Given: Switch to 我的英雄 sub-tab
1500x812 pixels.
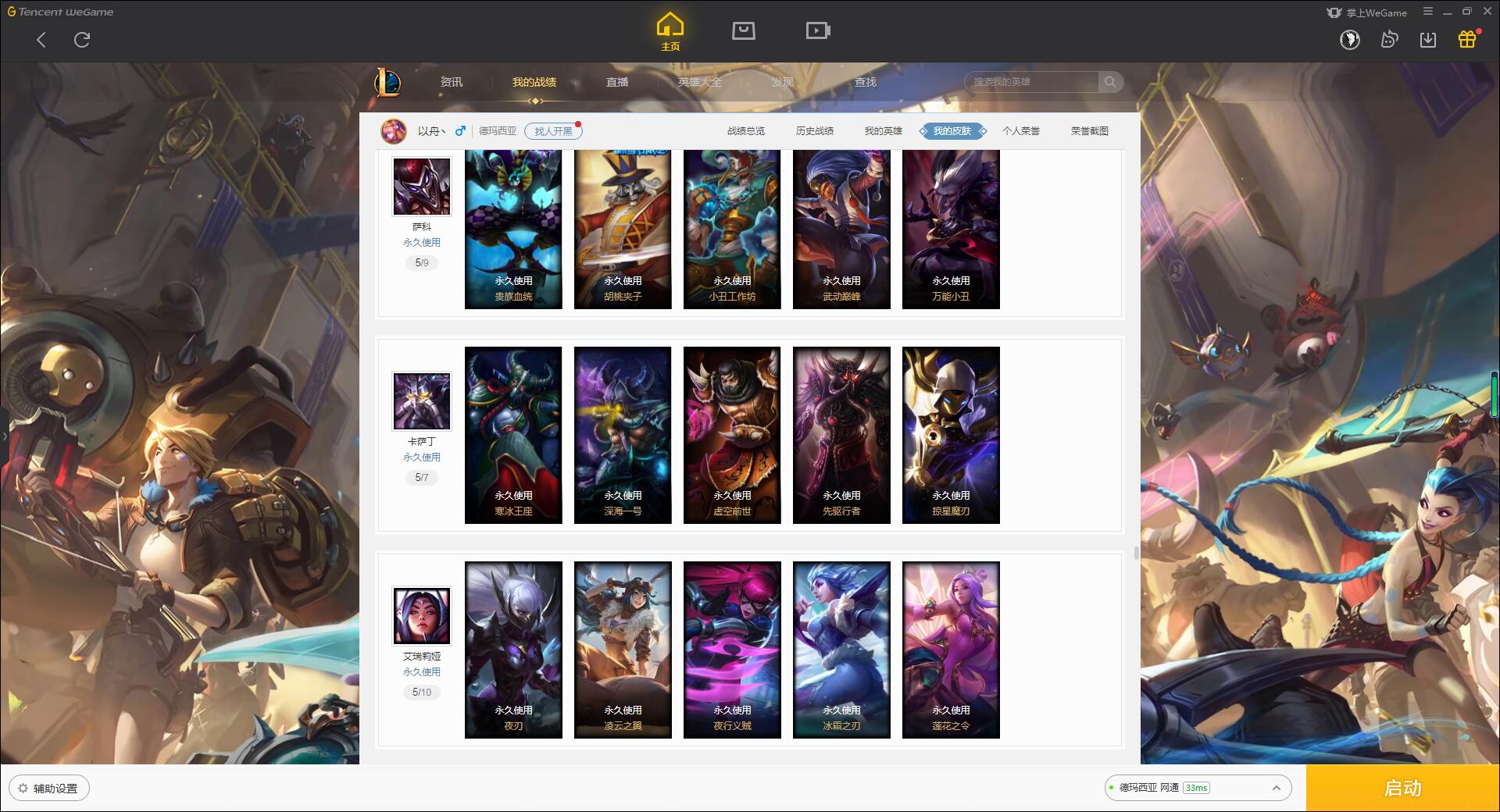Looking at the screenshot, I should (x=884, y=131).
